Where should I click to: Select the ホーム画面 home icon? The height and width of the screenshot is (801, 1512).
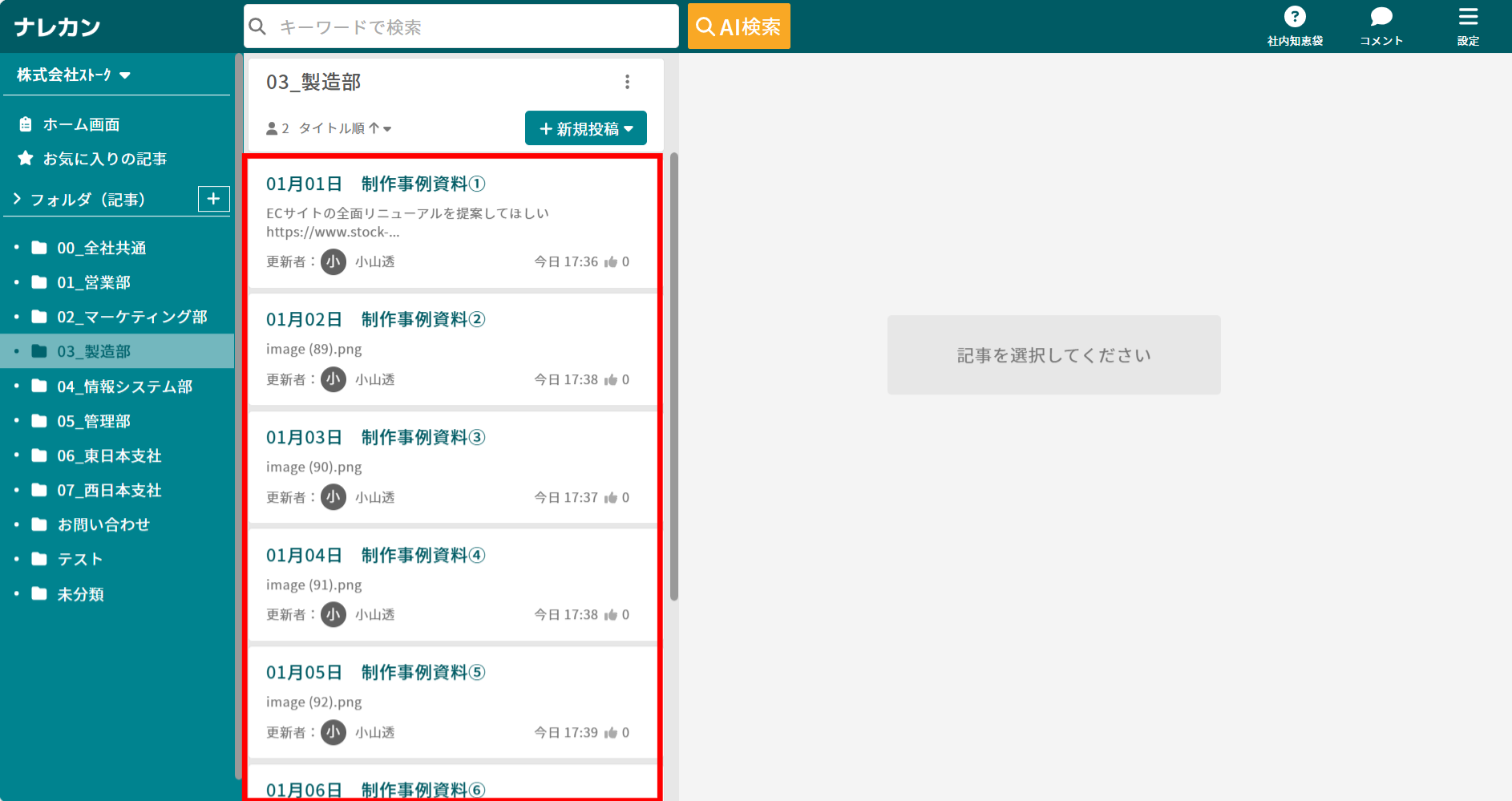(x=25, y=123)
